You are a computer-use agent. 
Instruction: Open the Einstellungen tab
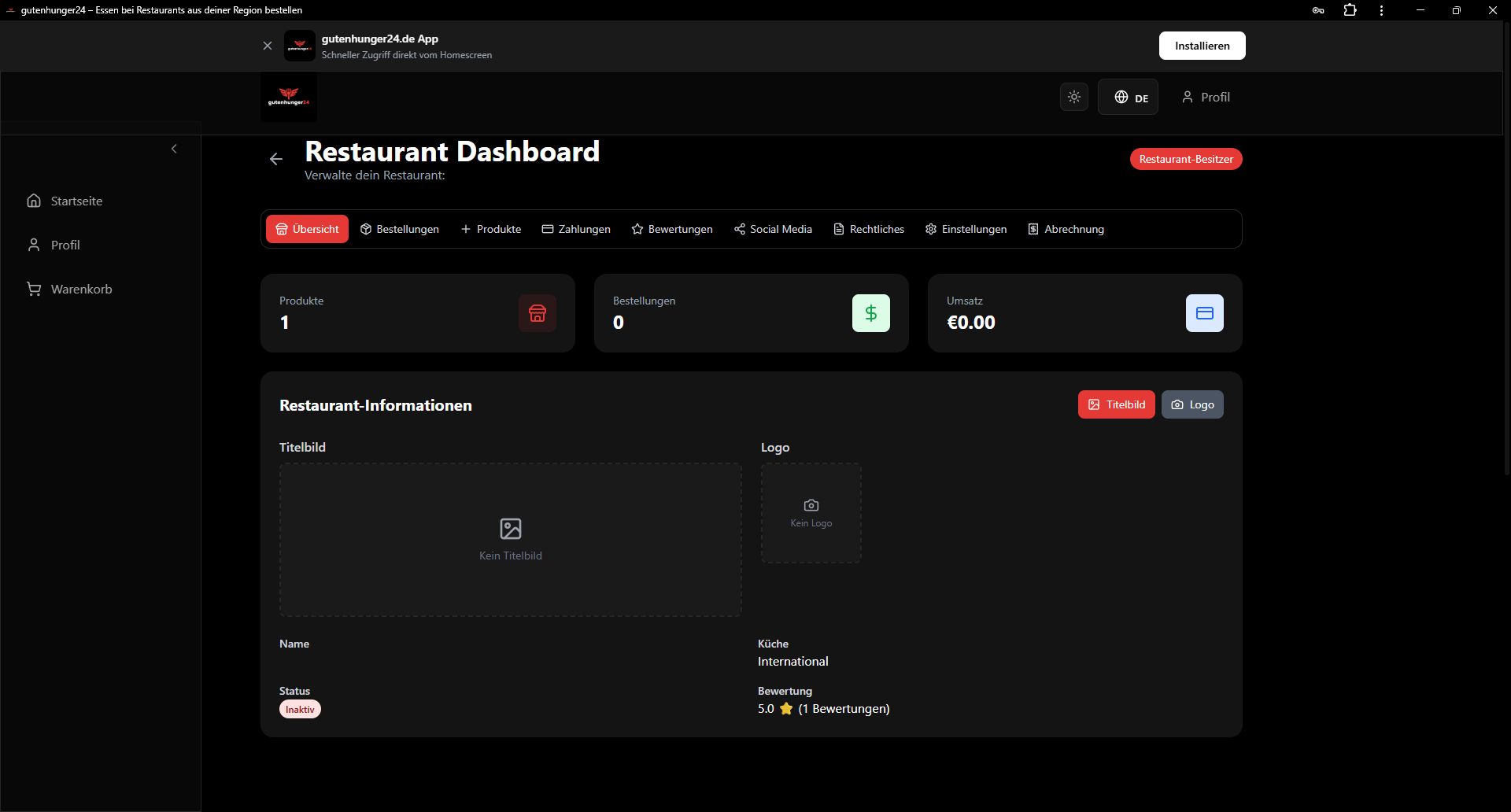pos(966,229)
